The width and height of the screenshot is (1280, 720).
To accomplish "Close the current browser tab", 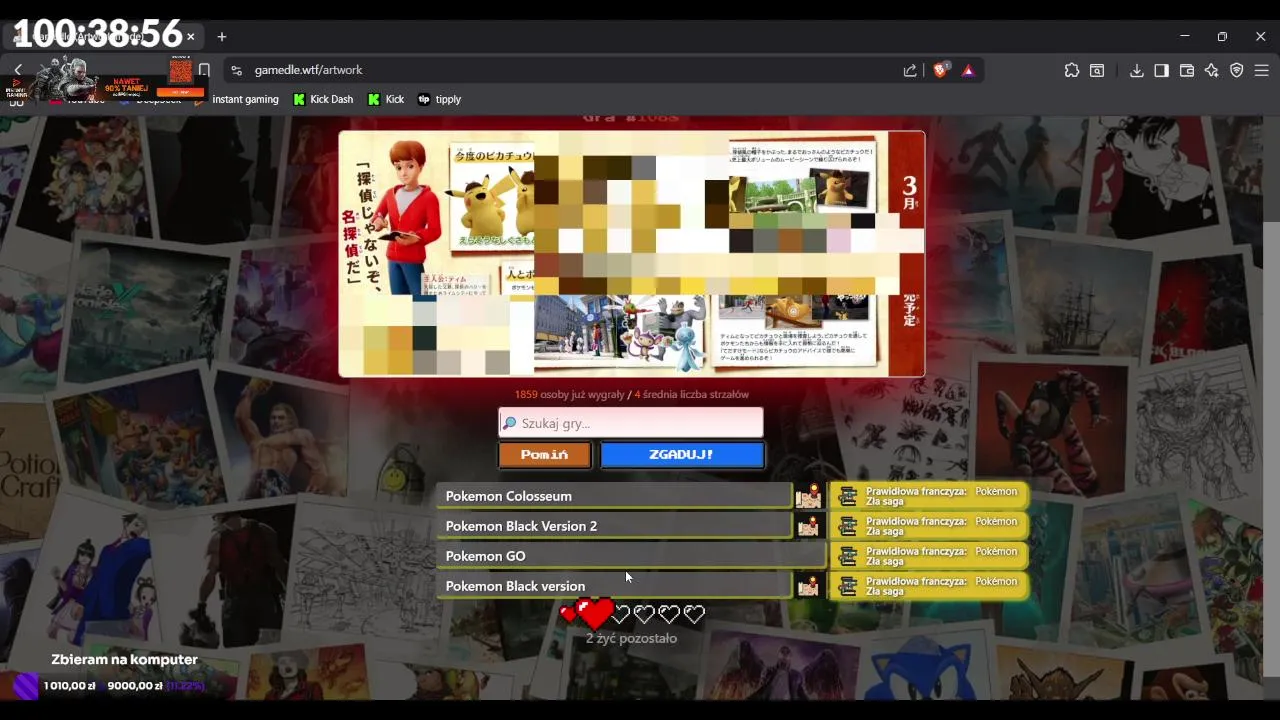I will (190, 37).
